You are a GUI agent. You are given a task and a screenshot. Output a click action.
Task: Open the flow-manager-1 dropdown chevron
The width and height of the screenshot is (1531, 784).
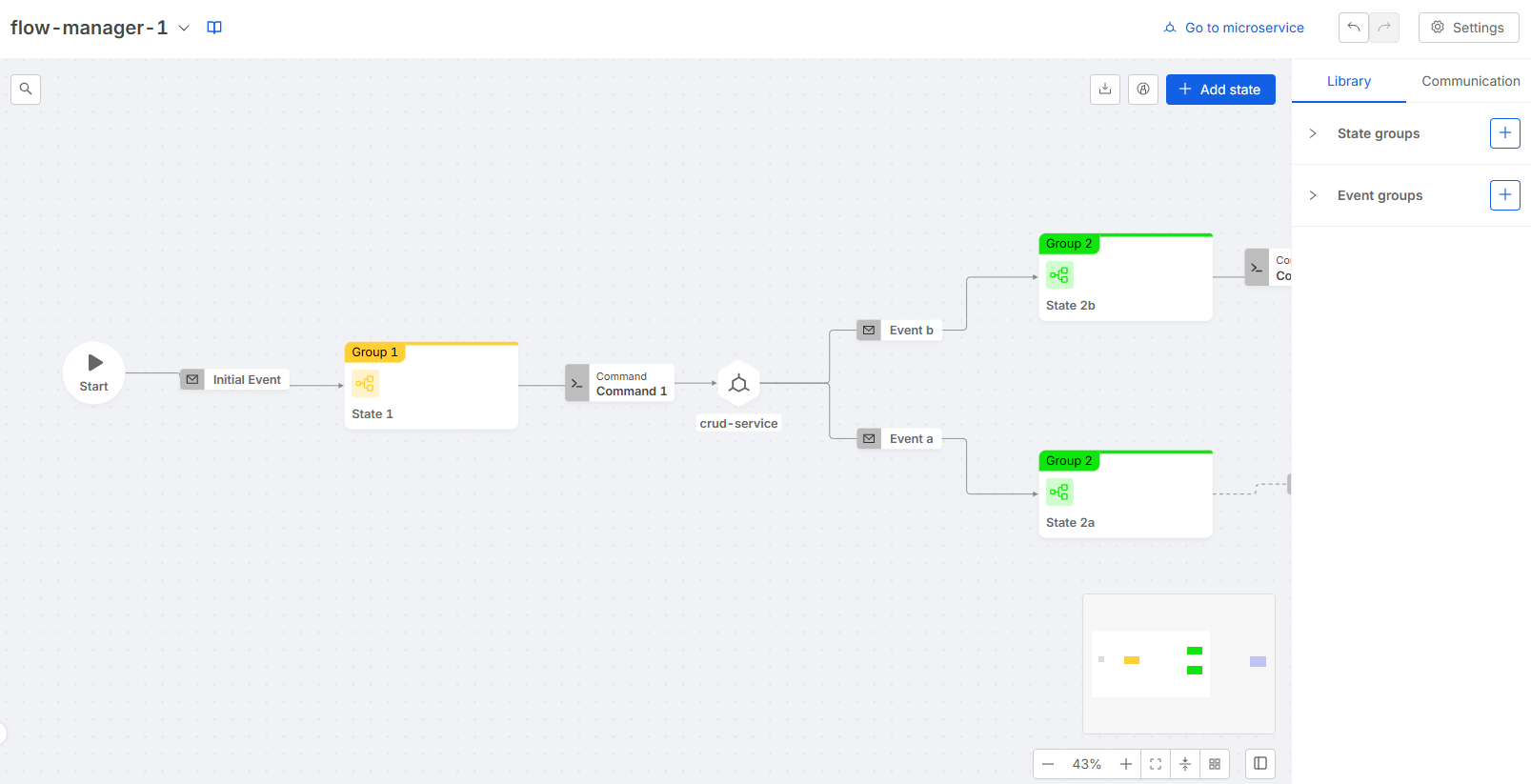pos(184,28)
